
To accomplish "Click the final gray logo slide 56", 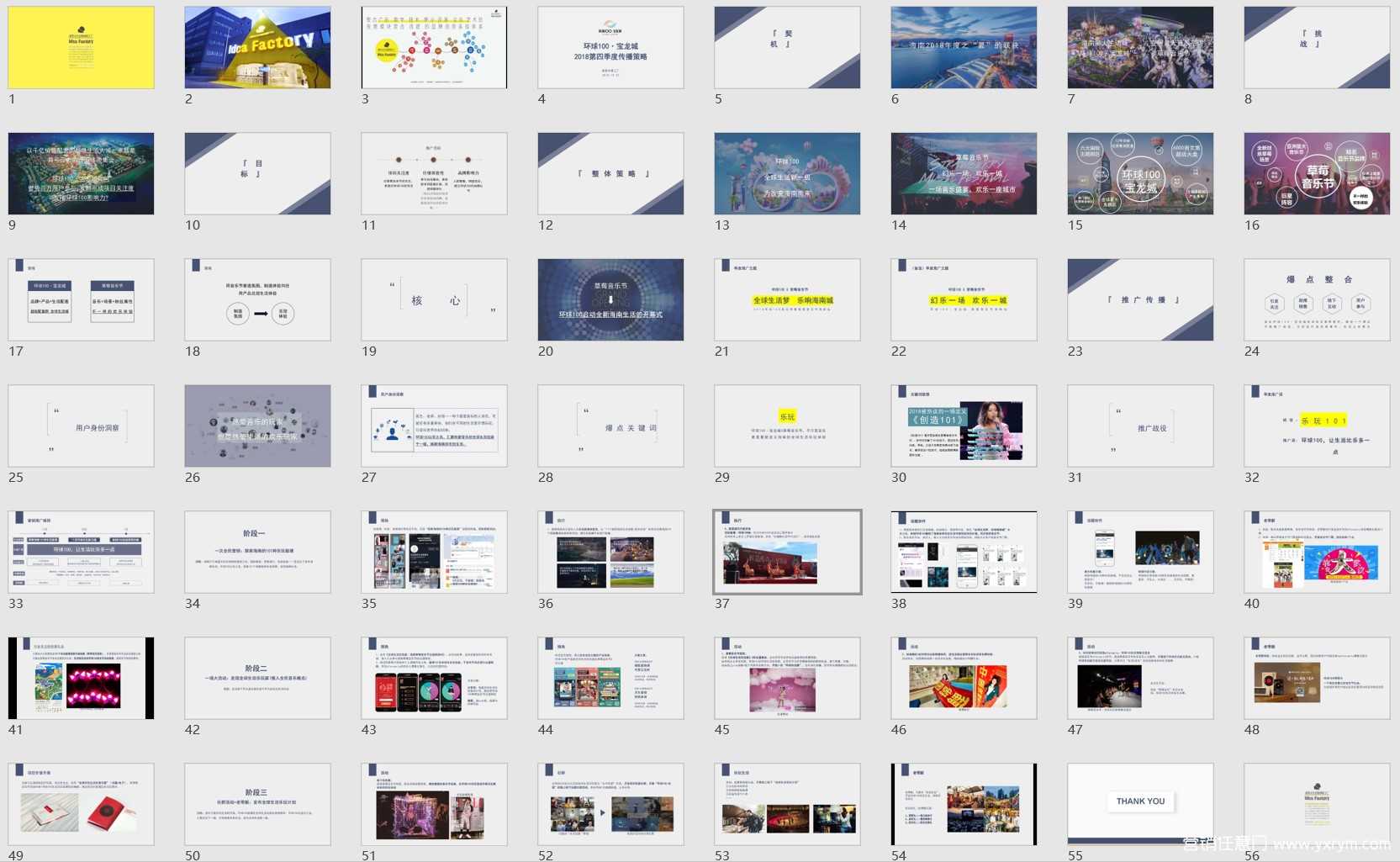I will 1317,804.
